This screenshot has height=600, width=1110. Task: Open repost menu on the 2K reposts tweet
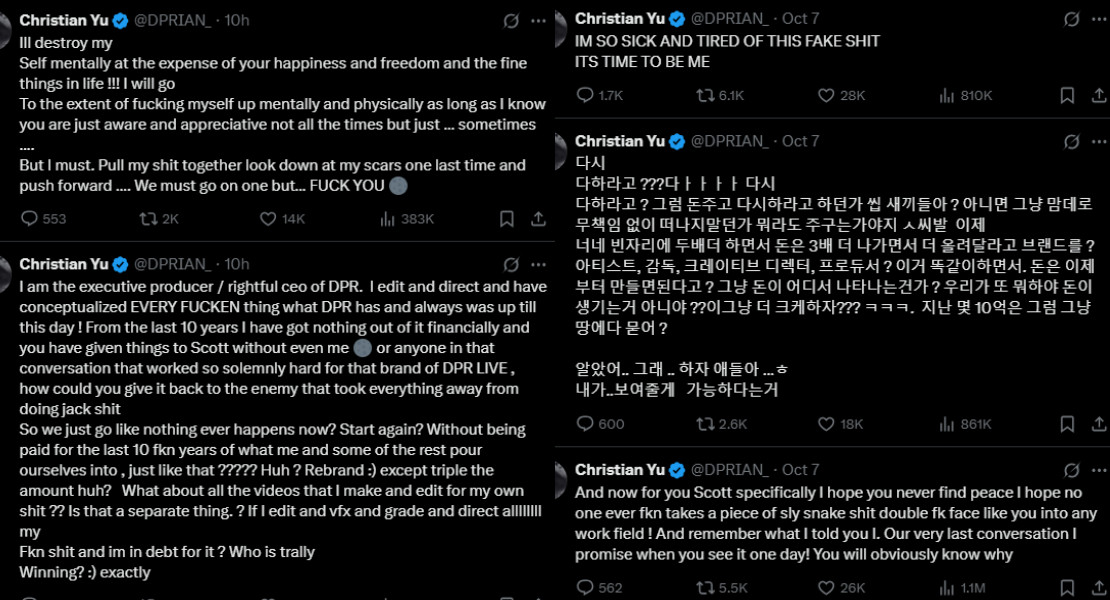point(148,218)
